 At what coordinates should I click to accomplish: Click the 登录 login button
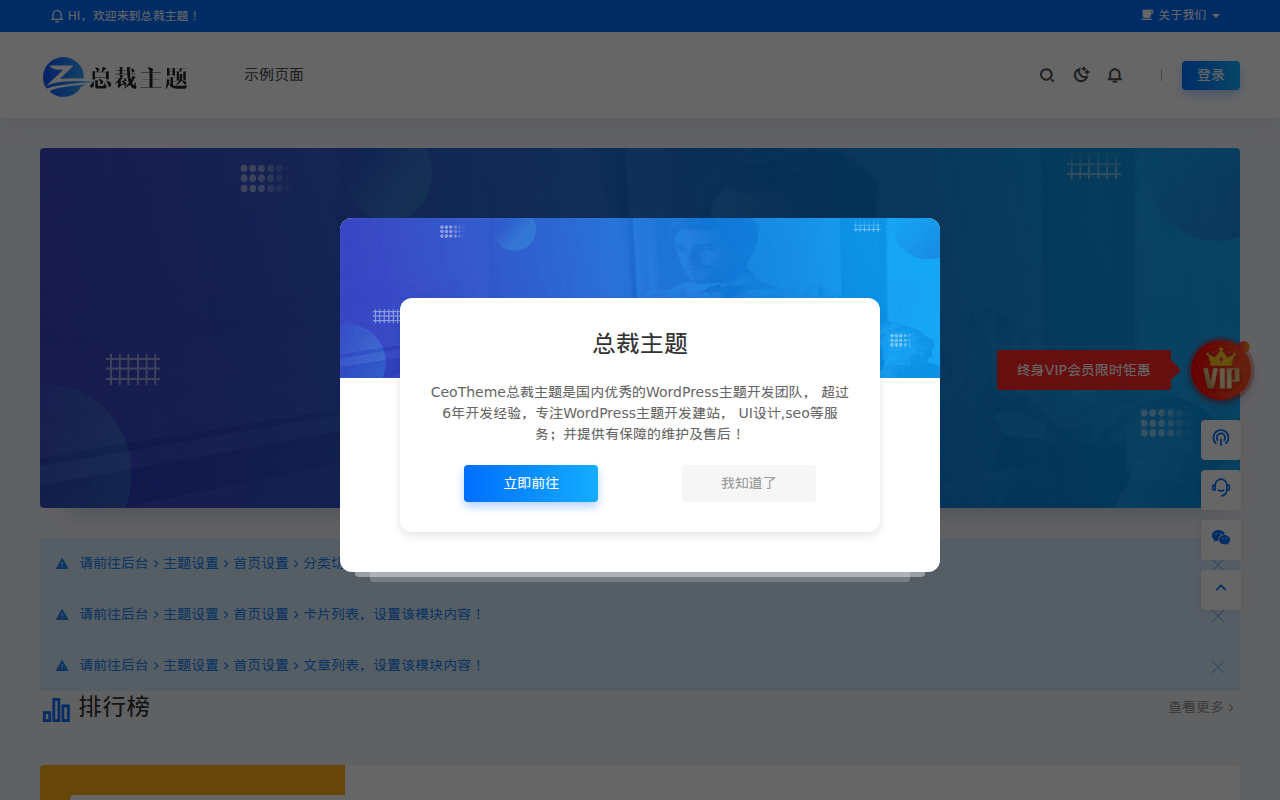(x=1210, y=75)
